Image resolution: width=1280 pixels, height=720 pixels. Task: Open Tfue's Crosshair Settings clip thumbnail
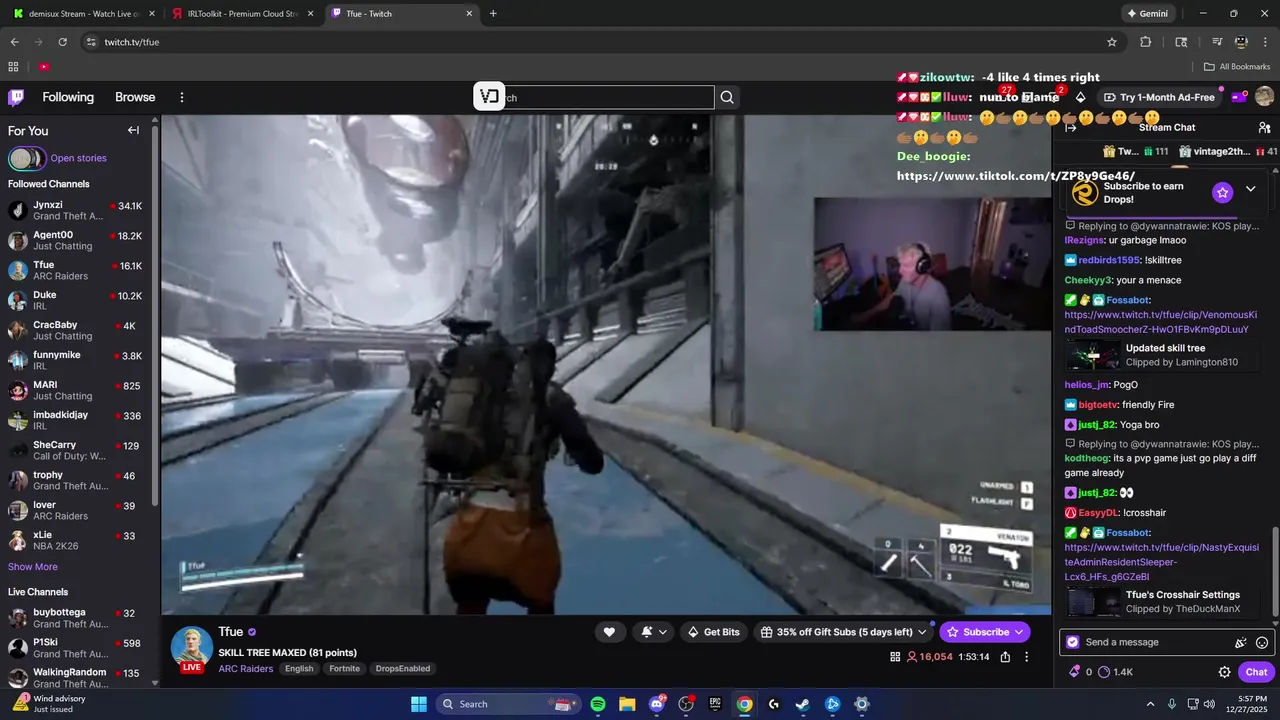(x=1093, y=601)
